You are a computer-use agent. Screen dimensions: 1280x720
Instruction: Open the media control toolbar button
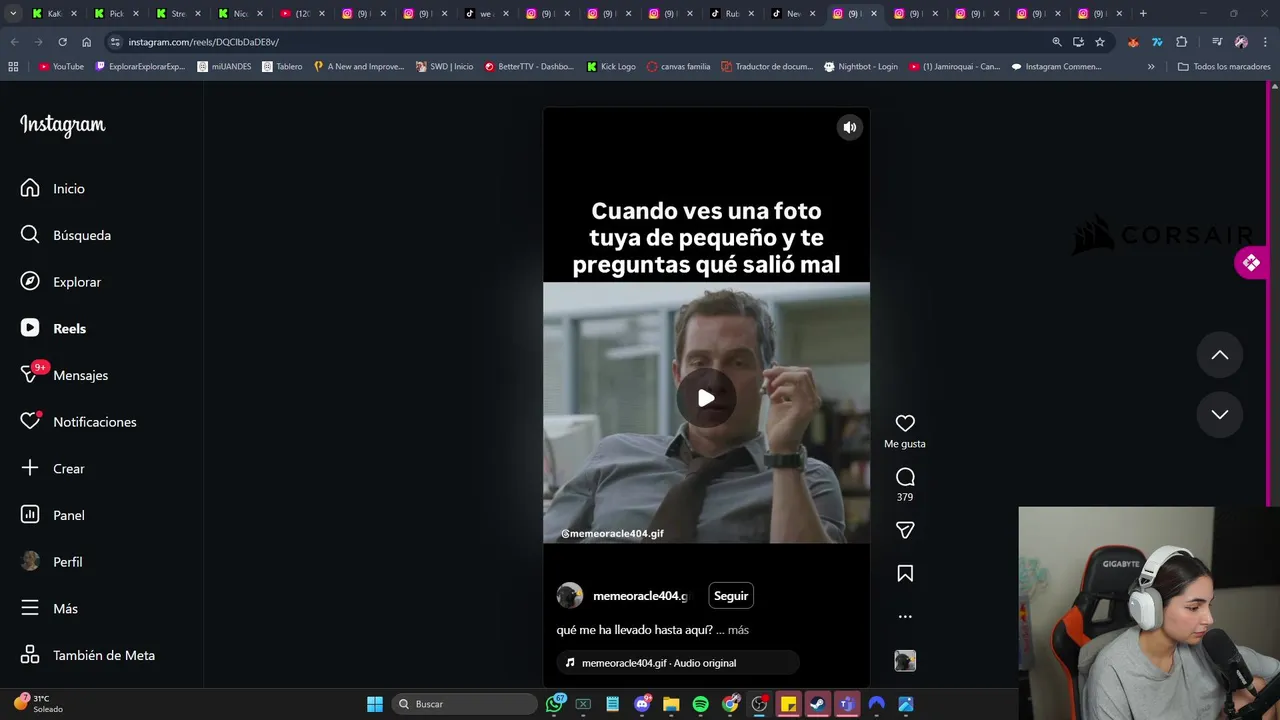(1217, 42)
